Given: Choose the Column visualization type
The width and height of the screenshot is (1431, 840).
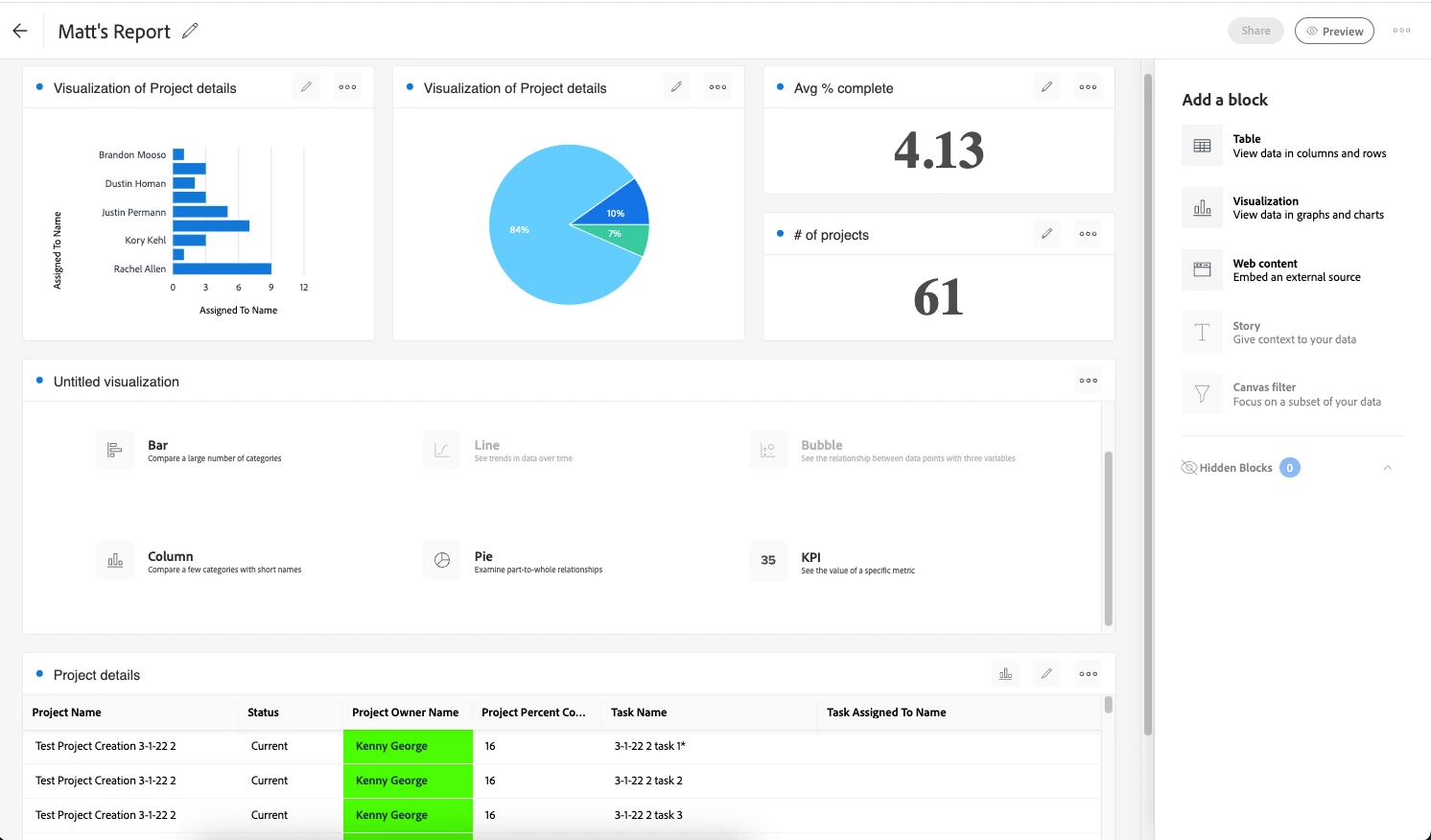Looking at the screenshot, I should point(199,561).
